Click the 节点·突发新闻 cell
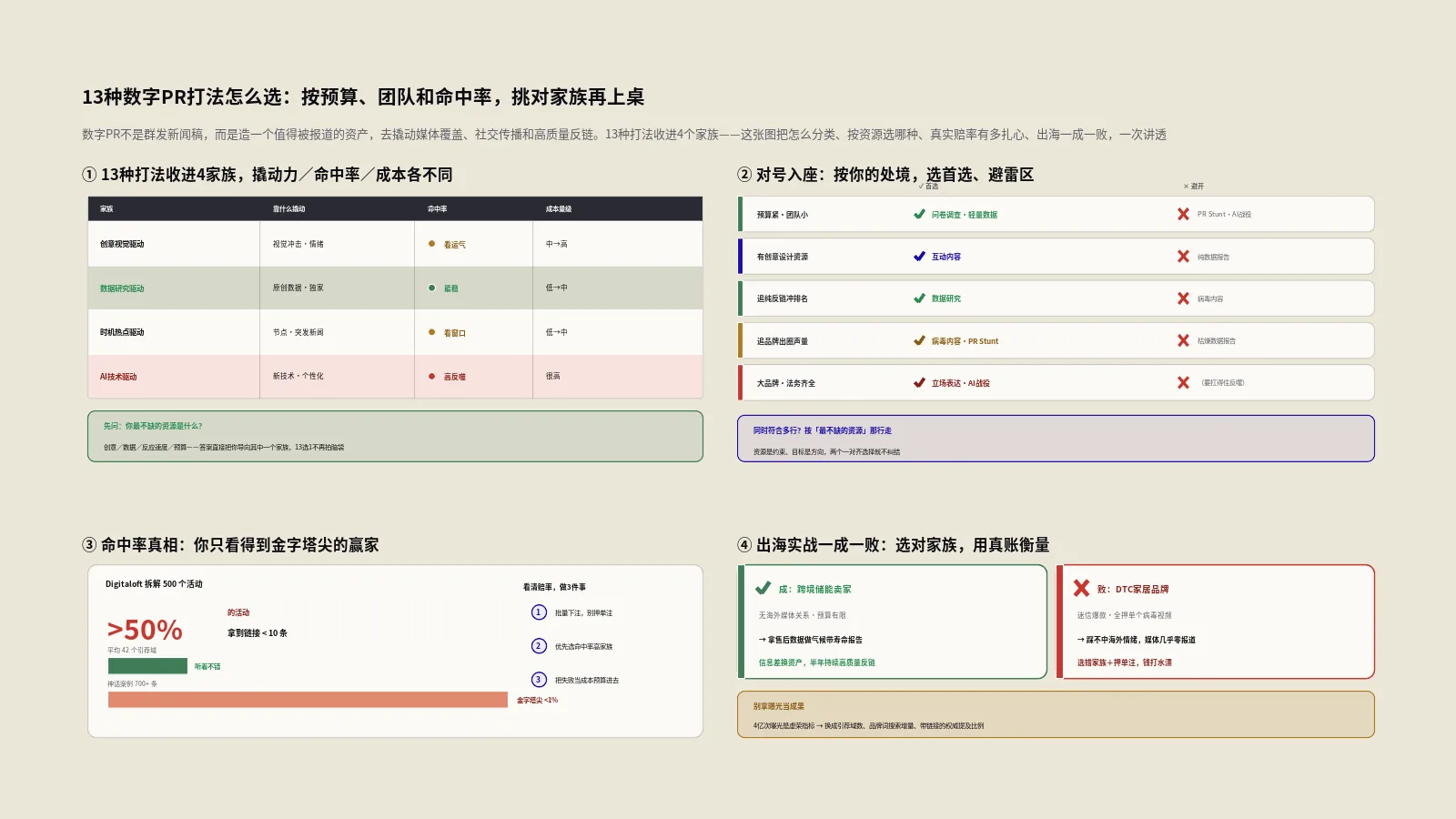 click(298, 332)
